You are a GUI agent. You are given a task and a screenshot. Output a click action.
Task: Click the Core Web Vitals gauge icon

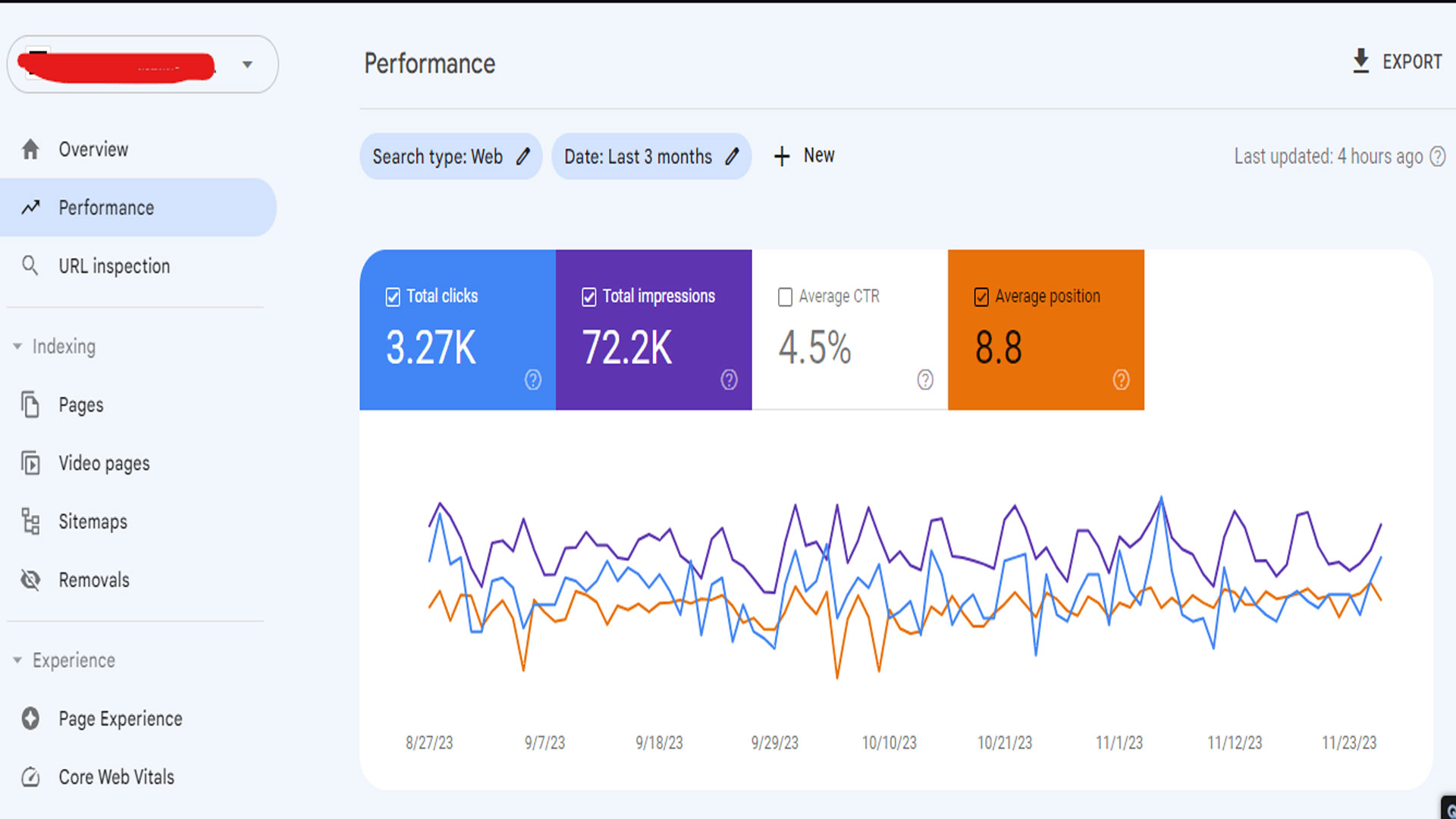point(30,777)
